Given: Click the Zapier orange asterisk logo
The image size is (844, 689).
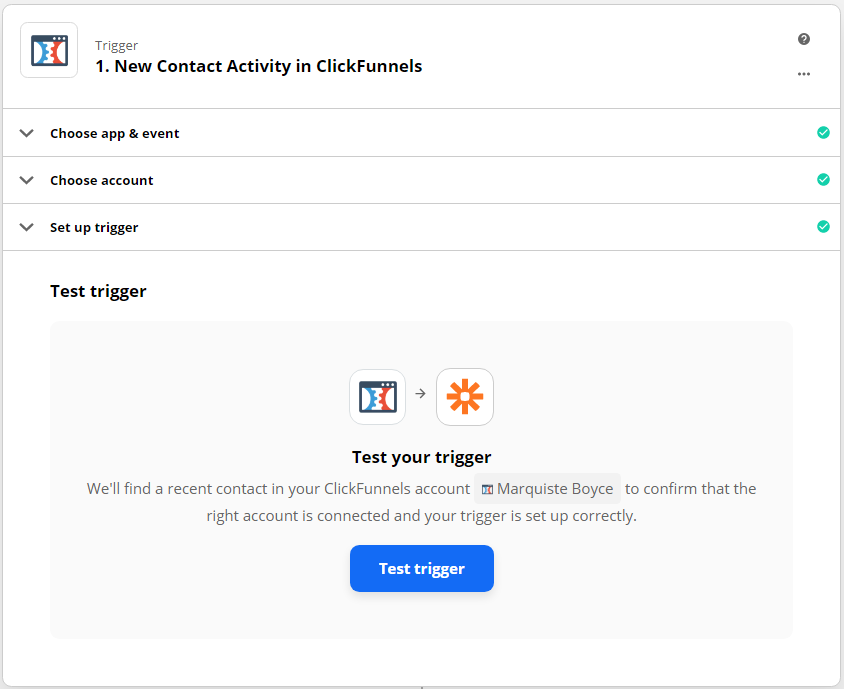Looking at the screenshot, I should pos(465,397).
